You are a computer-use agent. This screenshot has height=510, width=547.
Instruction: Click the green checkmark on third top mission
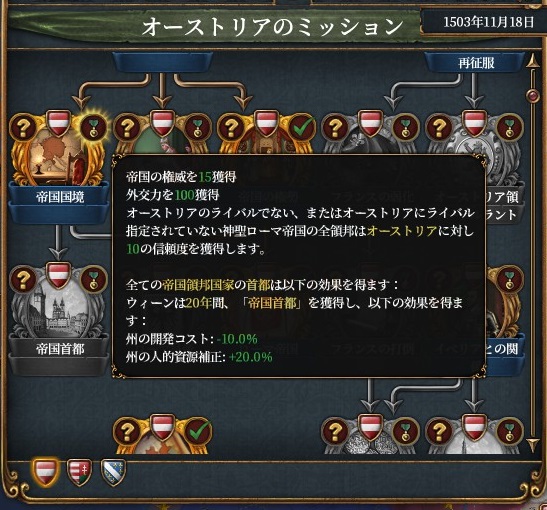click(302, 127)
